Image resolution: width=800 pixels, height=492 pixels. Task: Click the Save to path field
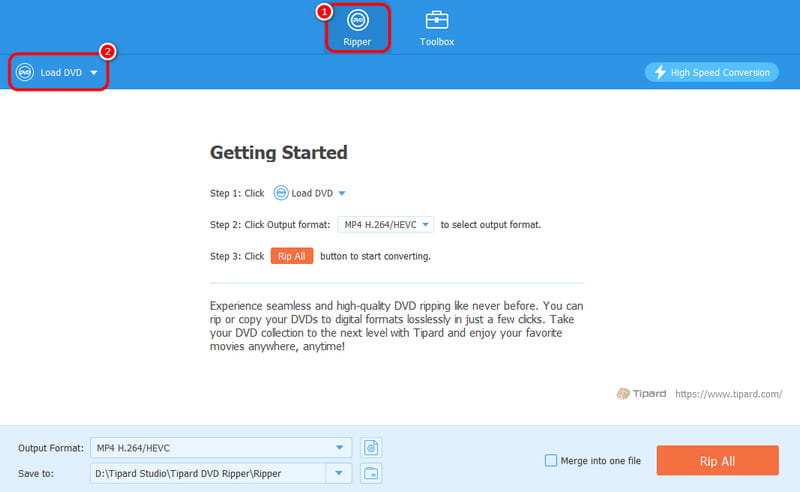[208, 474]
